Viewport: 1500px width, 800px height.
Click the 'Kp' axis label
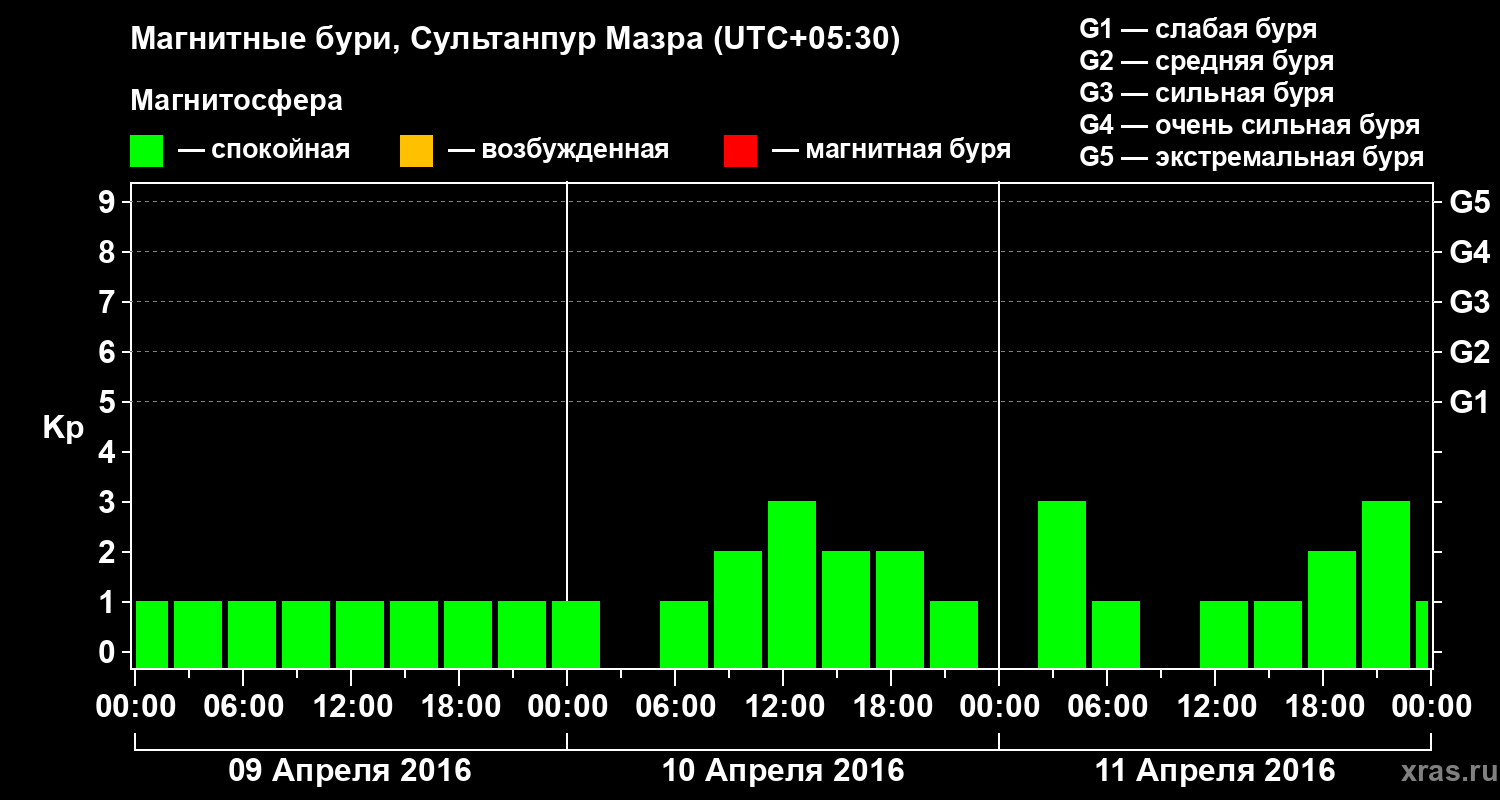click(x=63, y=428)
